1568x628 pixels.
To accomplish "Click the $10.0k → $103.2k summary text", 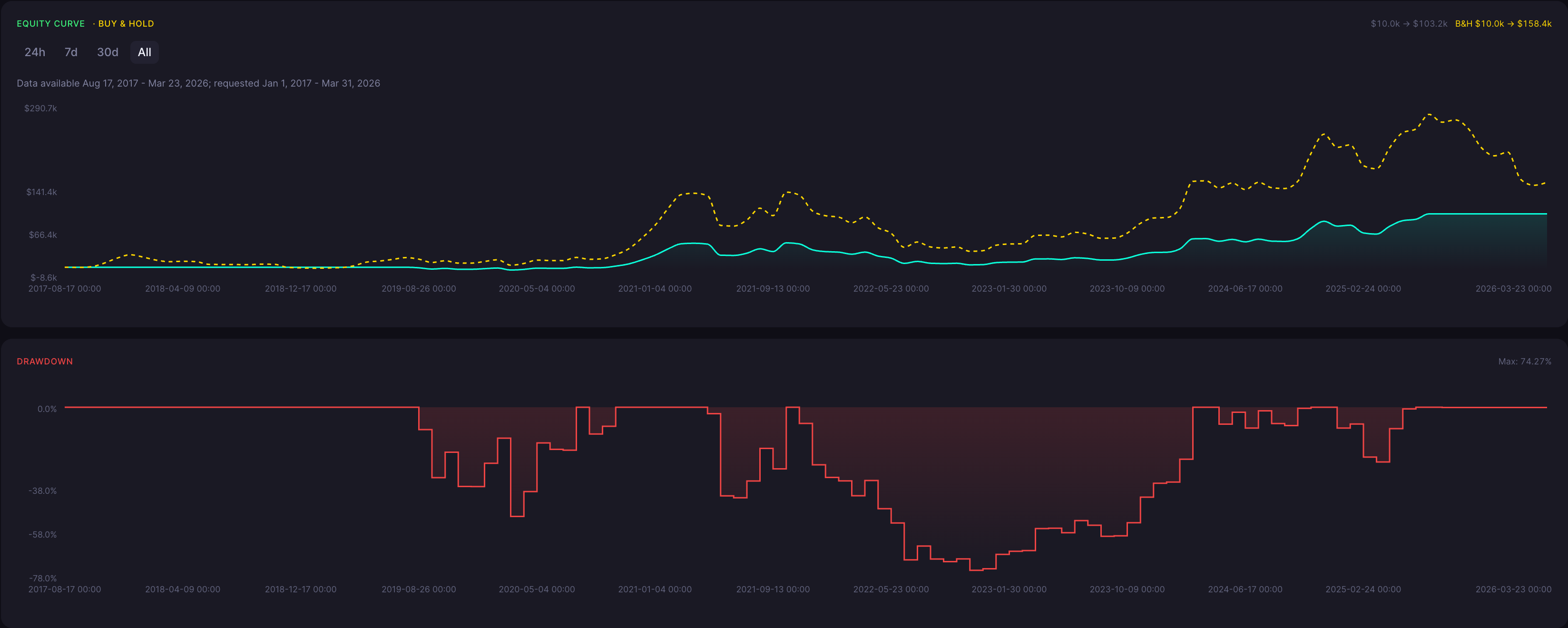I will (x=1409, y=24).
